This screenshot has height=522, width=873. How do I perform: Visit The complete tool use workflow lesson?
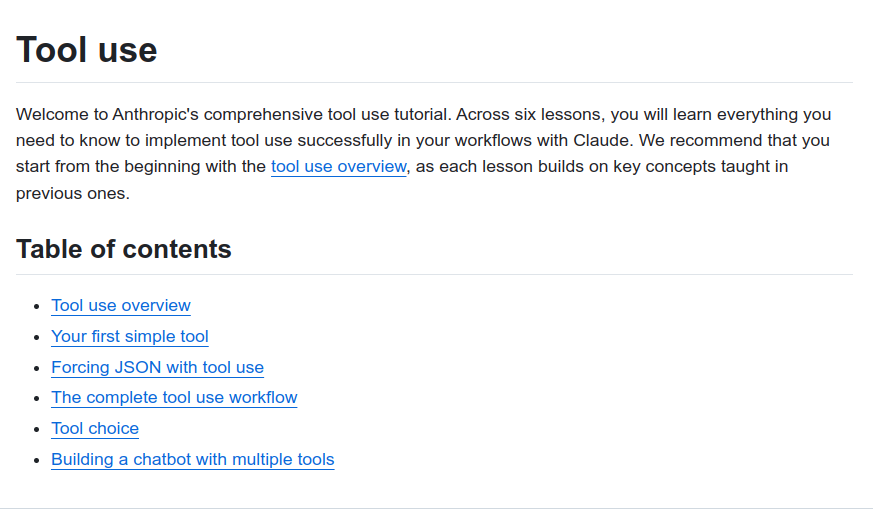[x=174, y=397]
